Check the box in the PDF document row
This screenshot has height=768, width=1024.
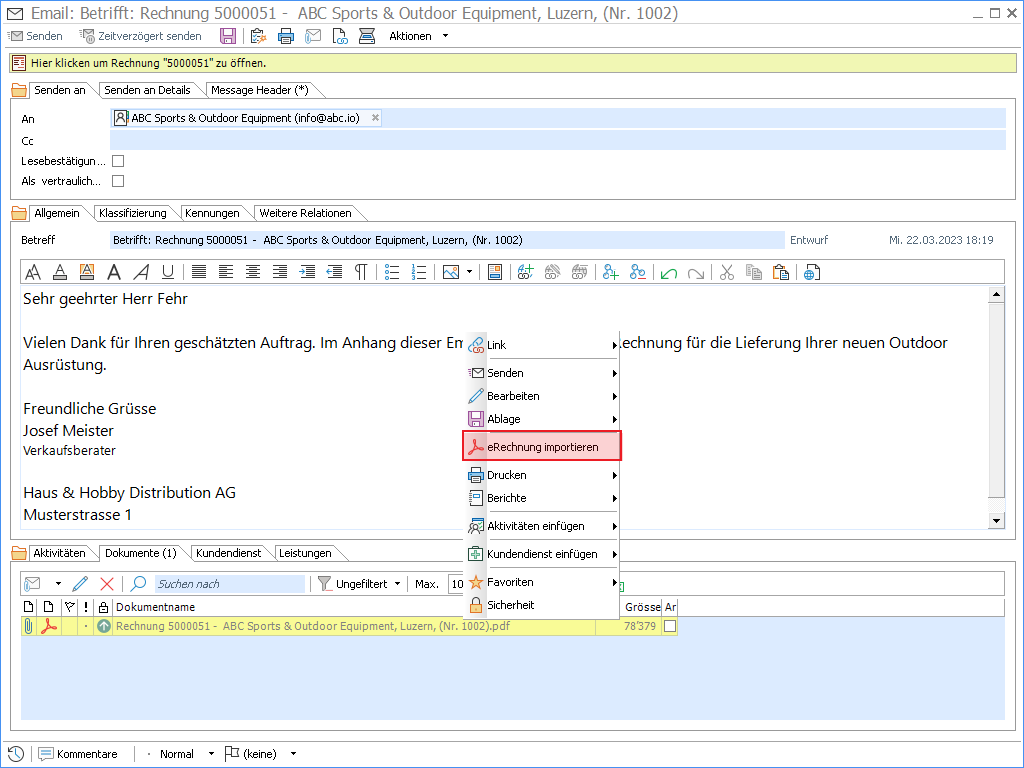point(670,626)
